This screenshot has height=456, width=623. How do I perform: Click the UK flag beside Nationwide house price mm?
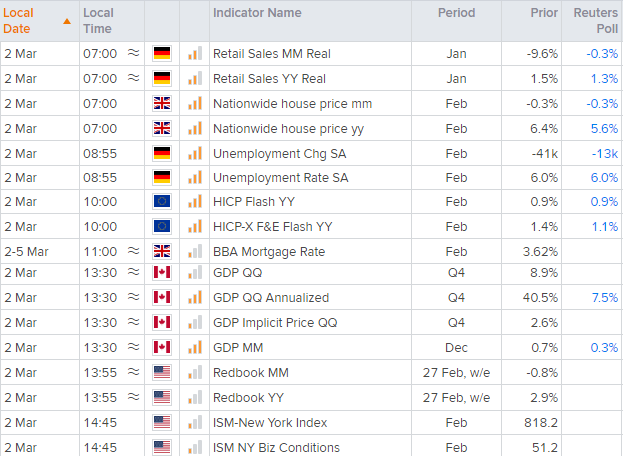(162, 102)
